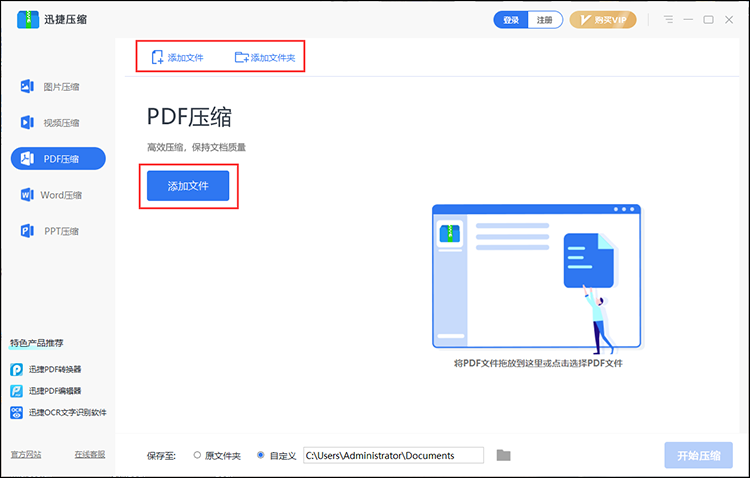Click the big blue 添加文件 button
The height and width of the screenshot is (478, 750).
click(x=188, y=186)
